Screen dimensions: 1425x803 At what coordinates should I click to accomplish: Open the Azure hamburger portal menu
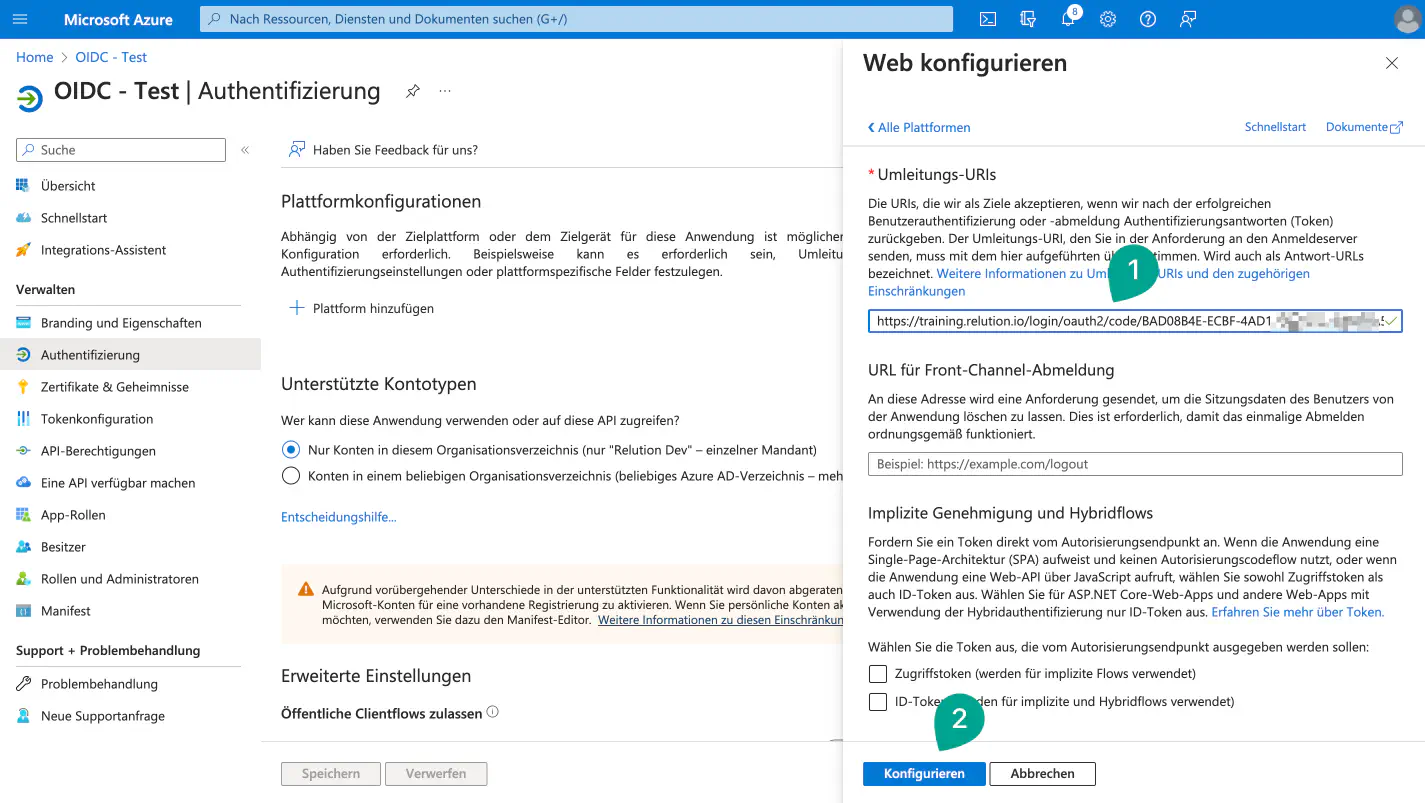20,19
